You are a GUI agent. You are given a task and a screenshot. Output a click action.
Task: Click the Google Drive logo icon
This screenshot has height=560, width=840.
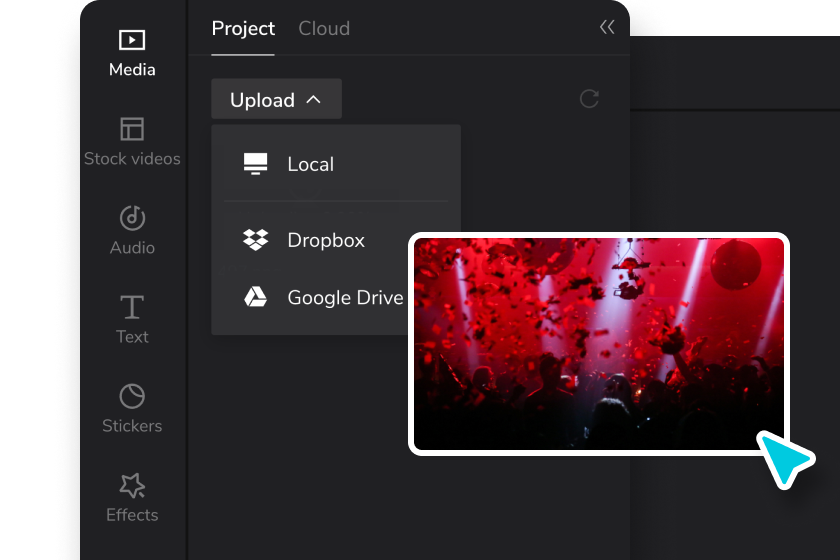[256, 297]
